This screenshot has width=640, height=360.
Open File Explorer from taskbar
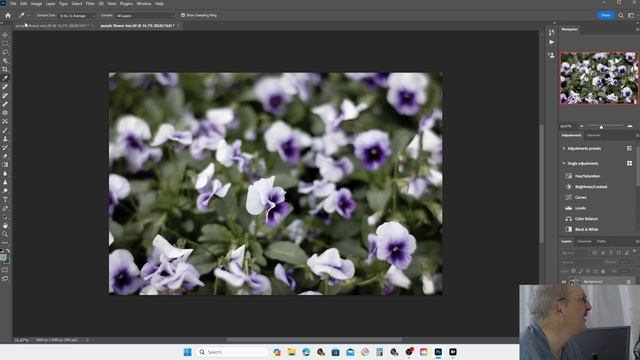coord(291,352)
